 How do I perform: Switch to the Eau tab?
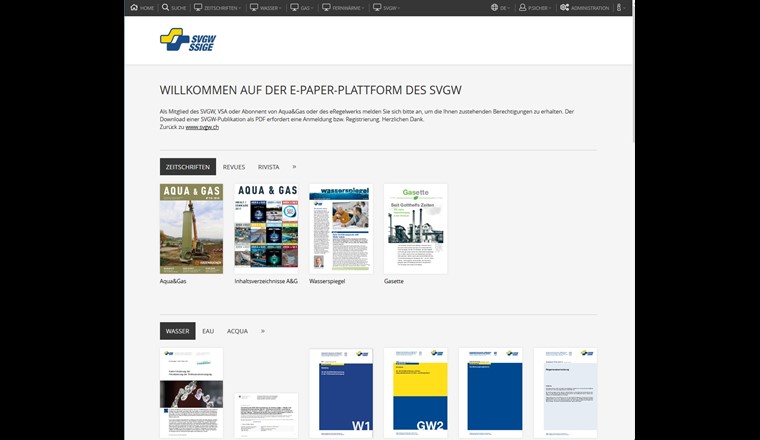tap(208, 331)
